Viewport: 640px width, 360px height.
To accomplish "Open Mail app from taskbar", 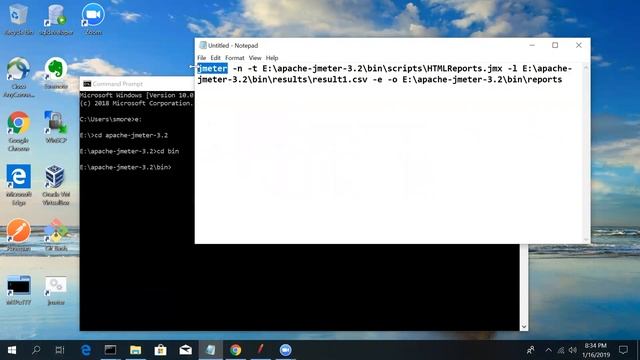I will 186,350.
